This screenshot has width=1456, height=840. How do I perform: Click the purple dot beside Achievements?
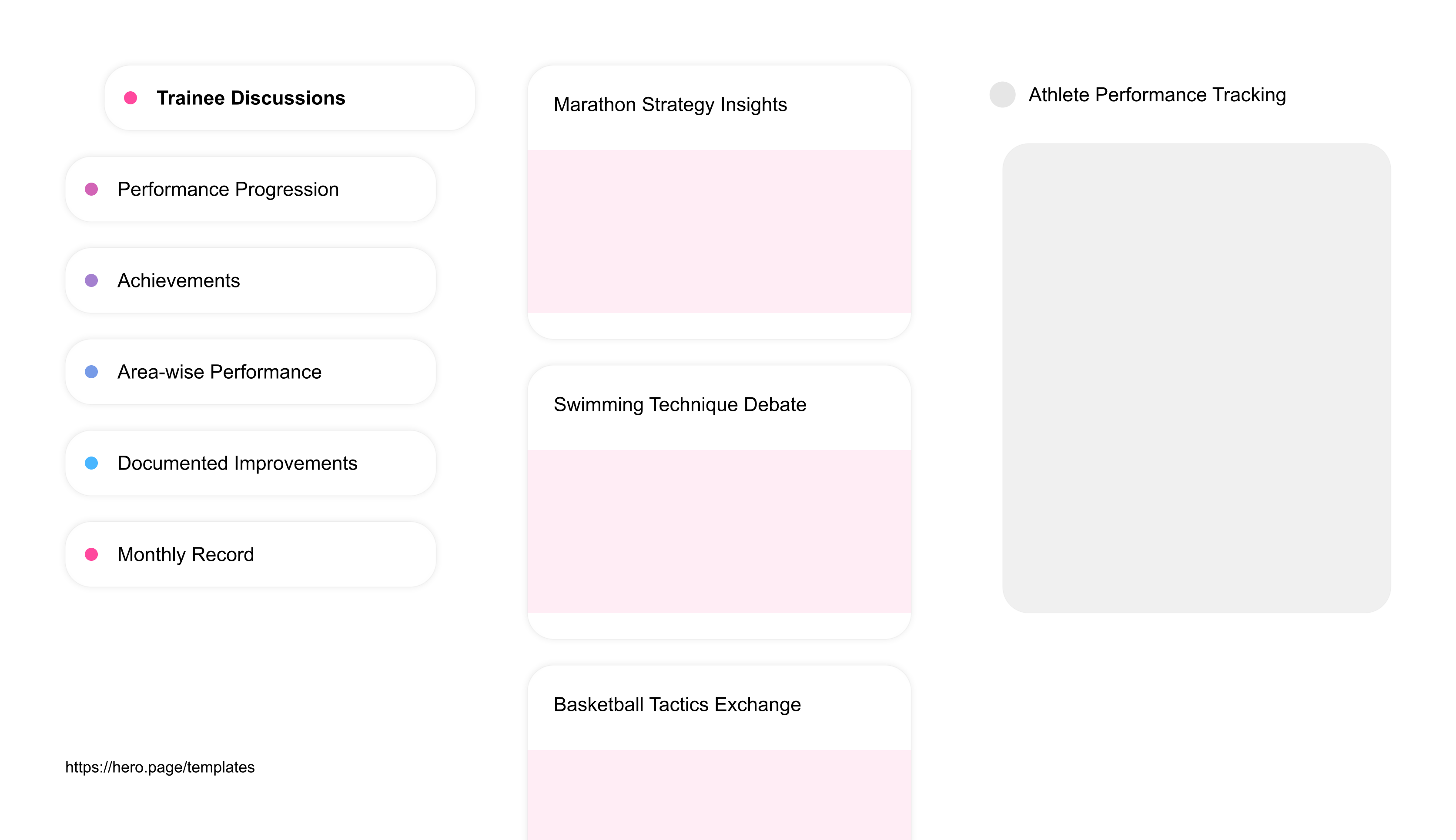[x=92, y=280]
